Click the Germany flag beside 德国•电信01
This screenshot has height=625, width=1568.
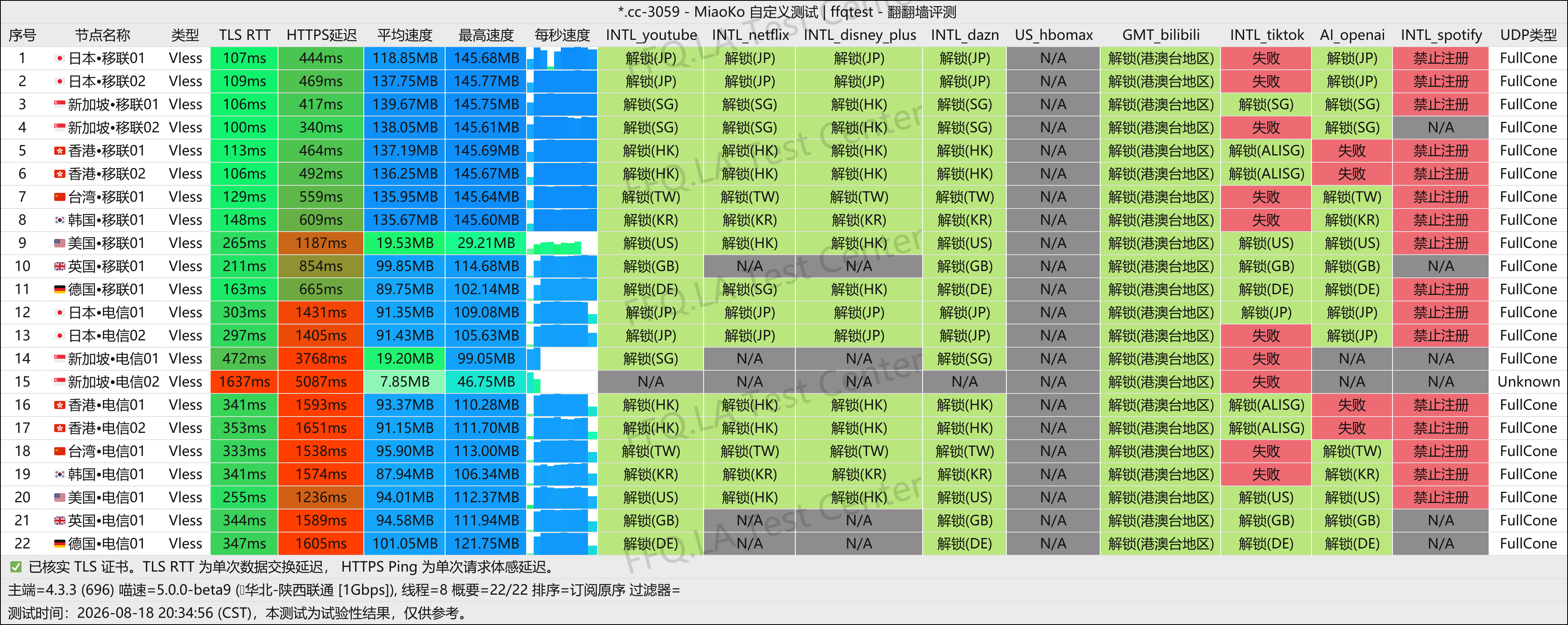point(60,544)
